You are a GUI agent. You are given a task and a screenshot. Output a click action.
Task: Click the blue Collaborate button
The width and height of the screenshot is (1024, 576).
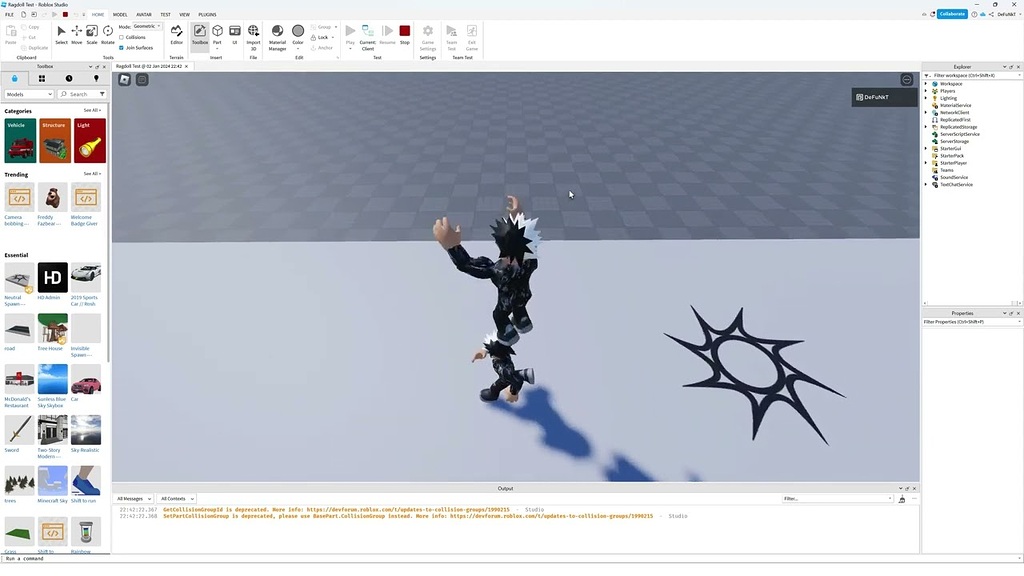click(x=950, y=14)
